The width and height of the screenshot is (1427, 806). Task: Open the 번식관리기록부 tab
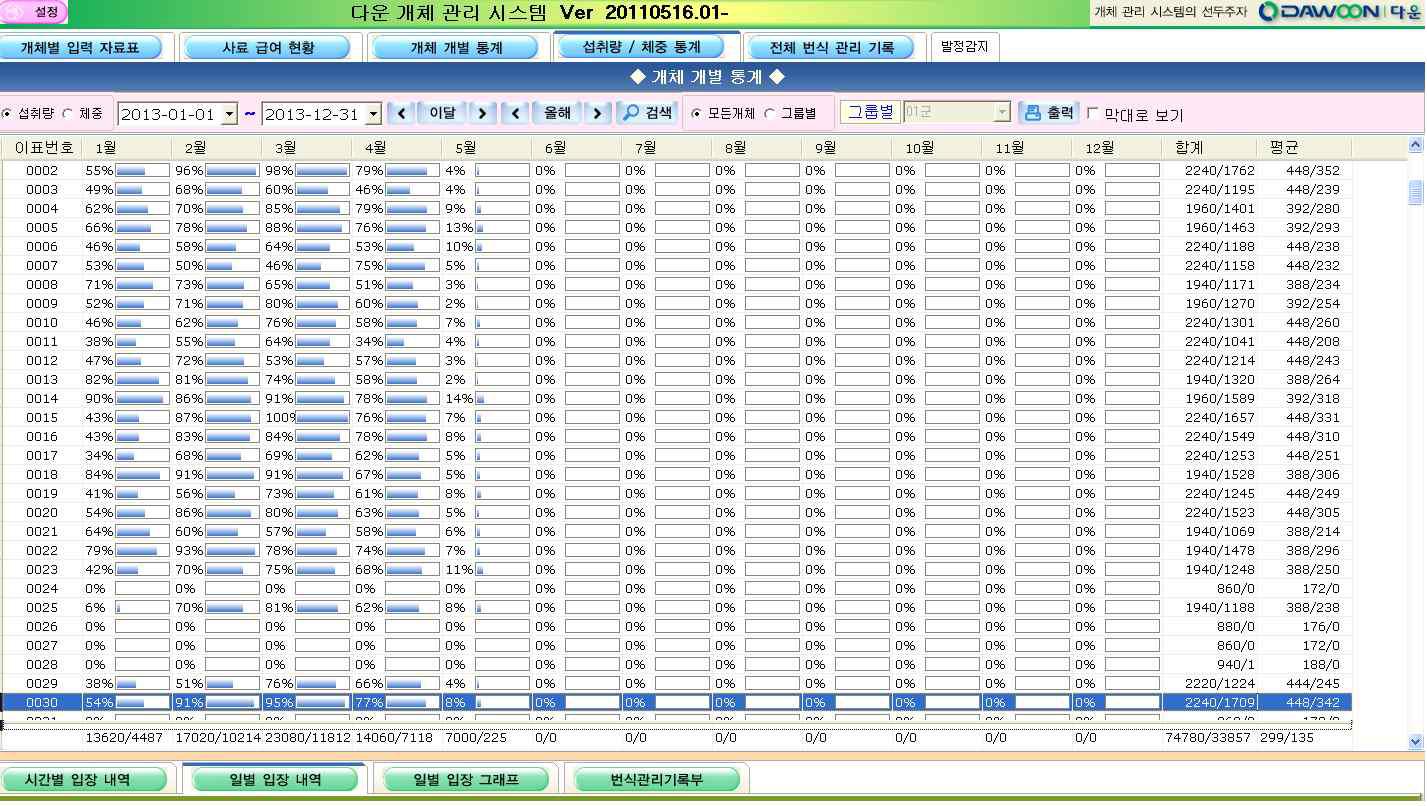tap(657, 780)
